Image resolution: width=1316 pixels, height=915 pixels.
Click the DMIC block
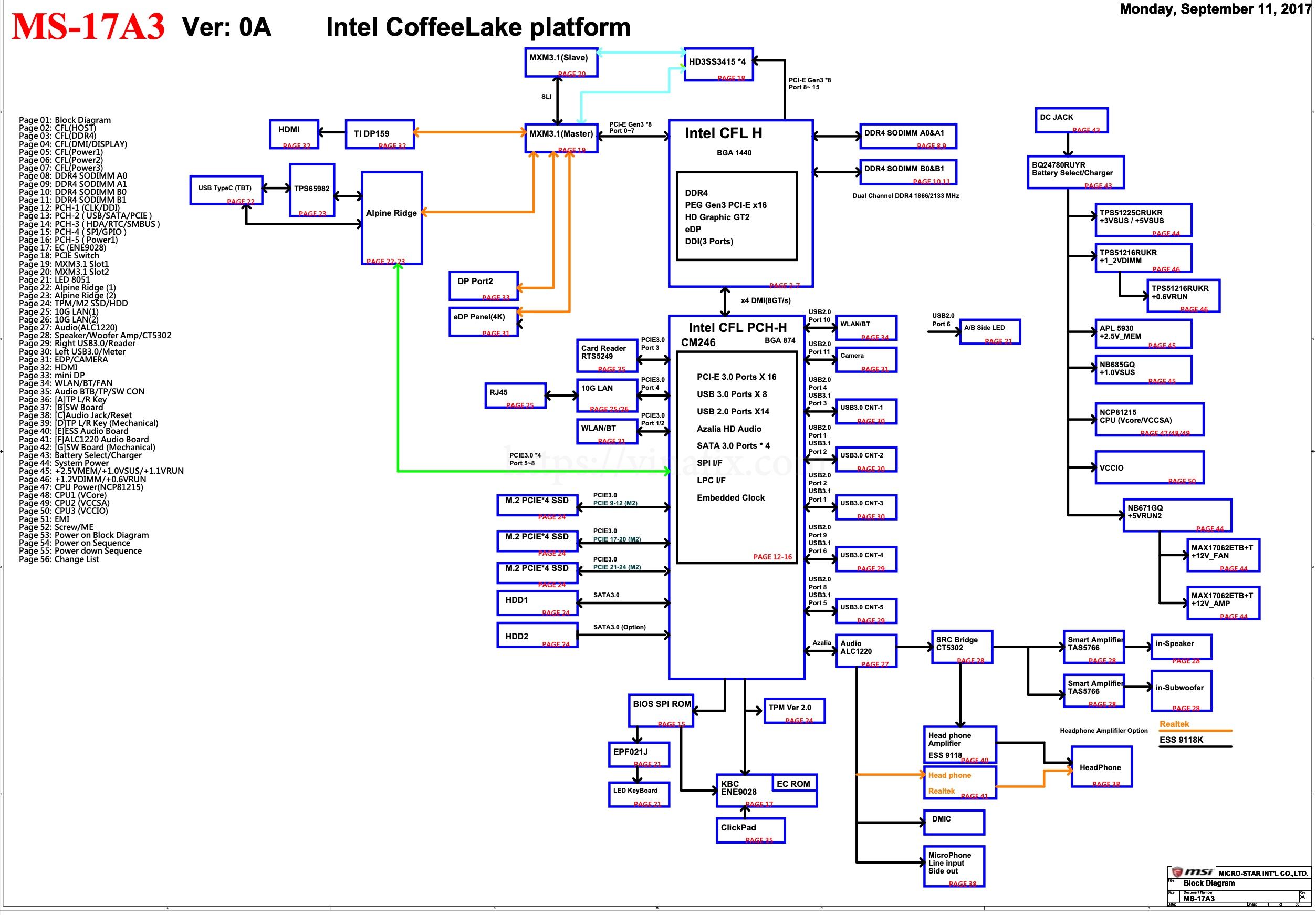[954, 822]
